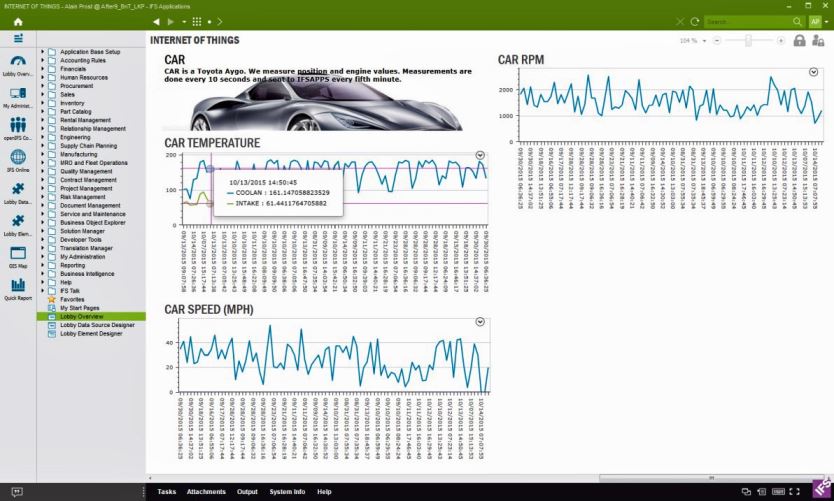Open My Start Pages
Viewport: 834px width, 501px height.
(x=79, y=308)
